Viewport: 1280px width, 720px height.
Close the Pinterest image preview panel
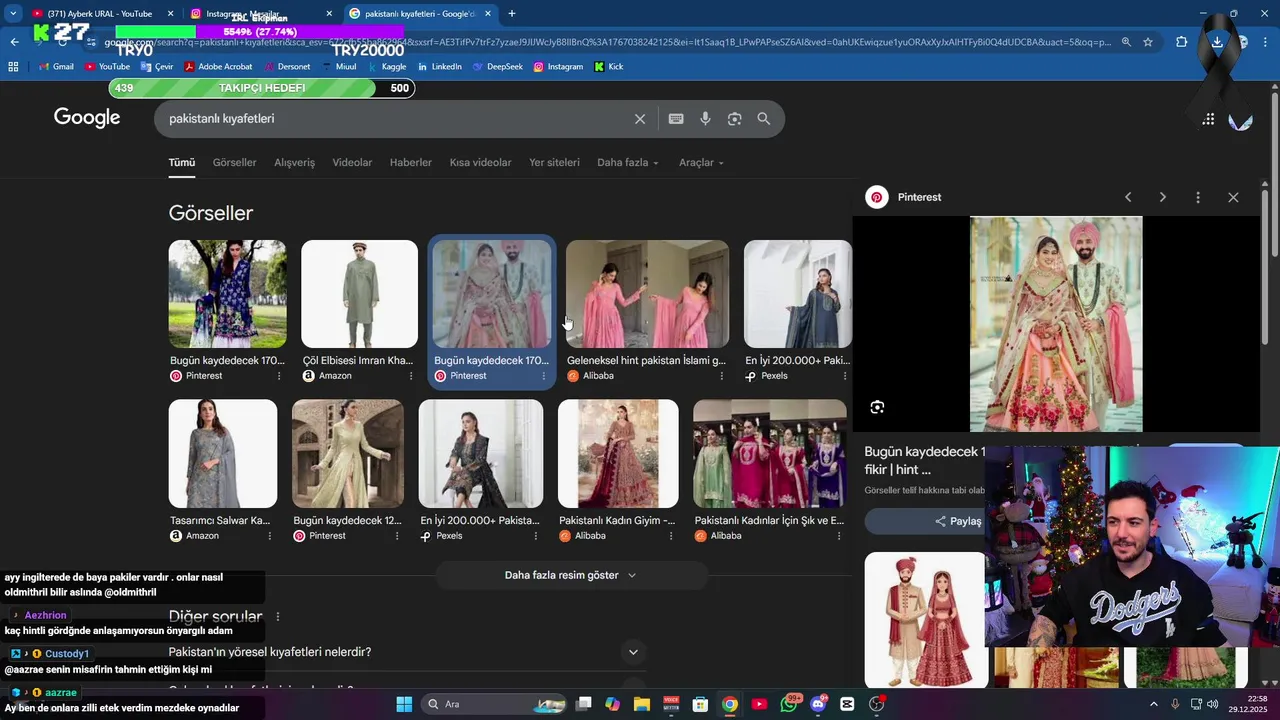[1233, 197]
